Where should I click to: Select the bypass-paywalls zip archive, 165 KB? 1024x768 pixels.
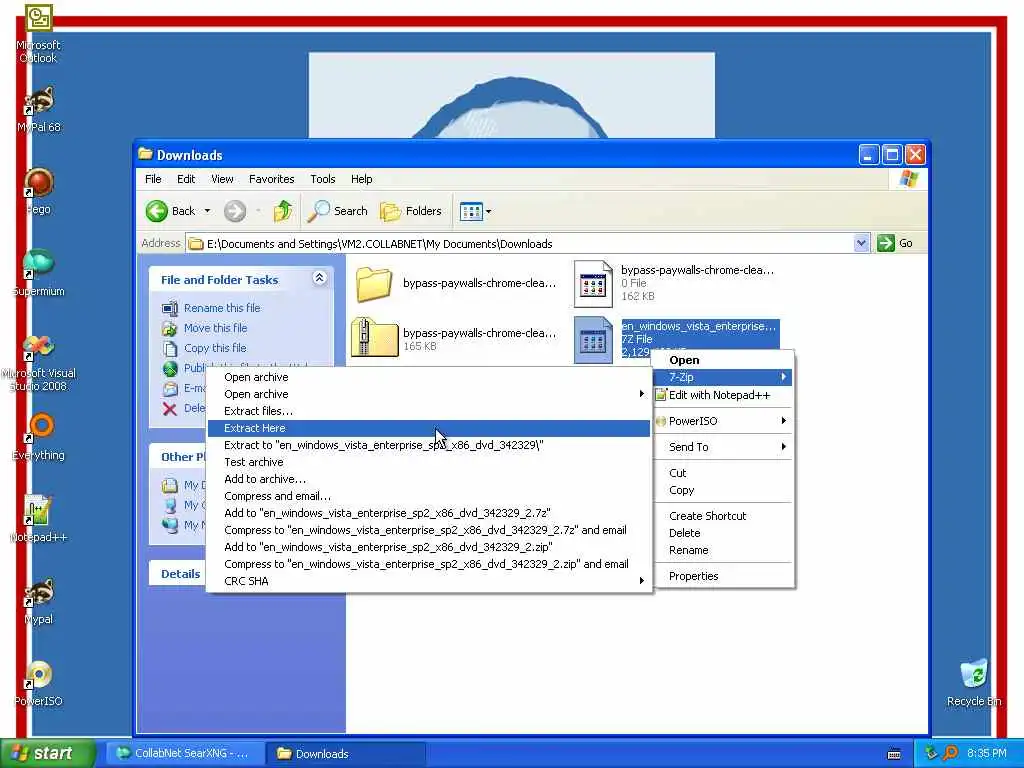[x=374, y=338]
